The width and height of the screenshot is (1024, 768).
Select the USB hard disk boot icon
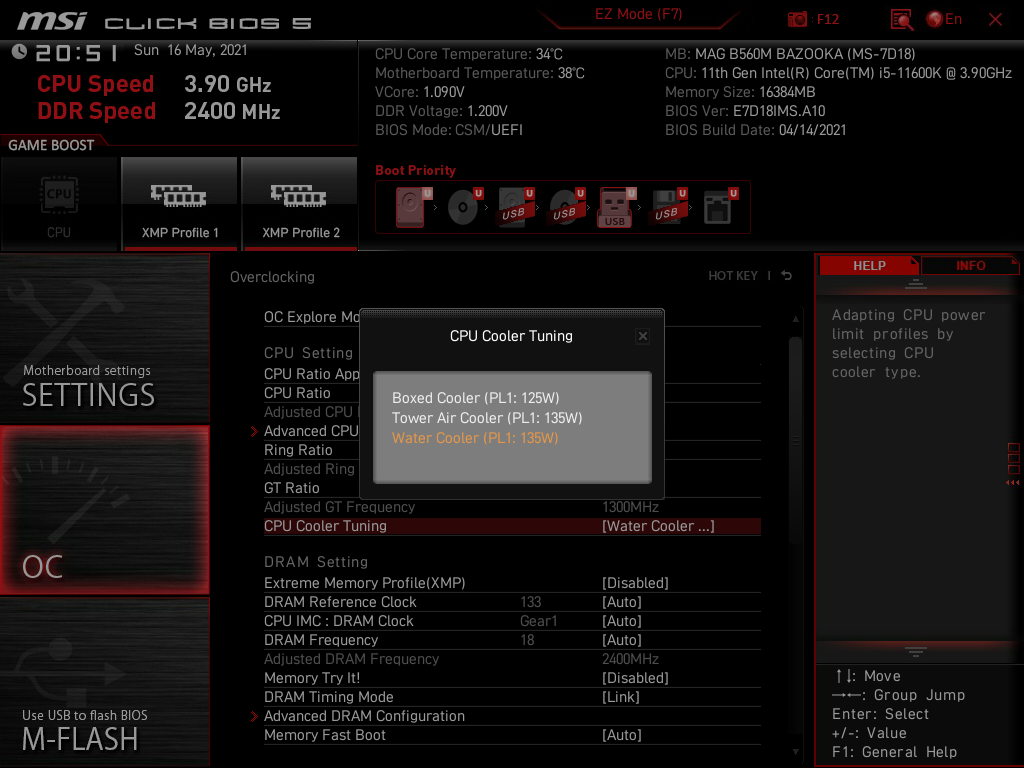[x=515, y=207]
